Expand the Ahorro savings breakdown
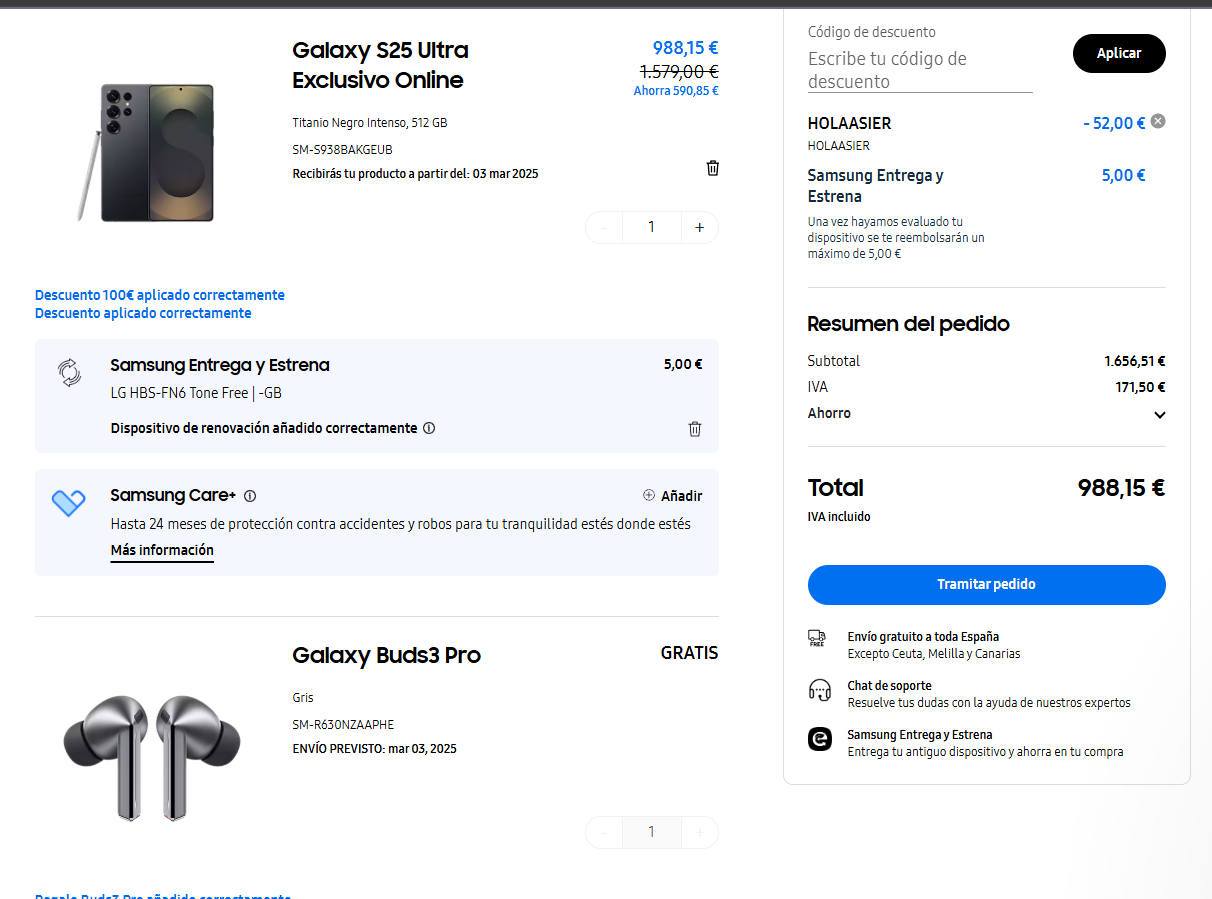Screen dimensions: 1212x899 point(1159,414)
